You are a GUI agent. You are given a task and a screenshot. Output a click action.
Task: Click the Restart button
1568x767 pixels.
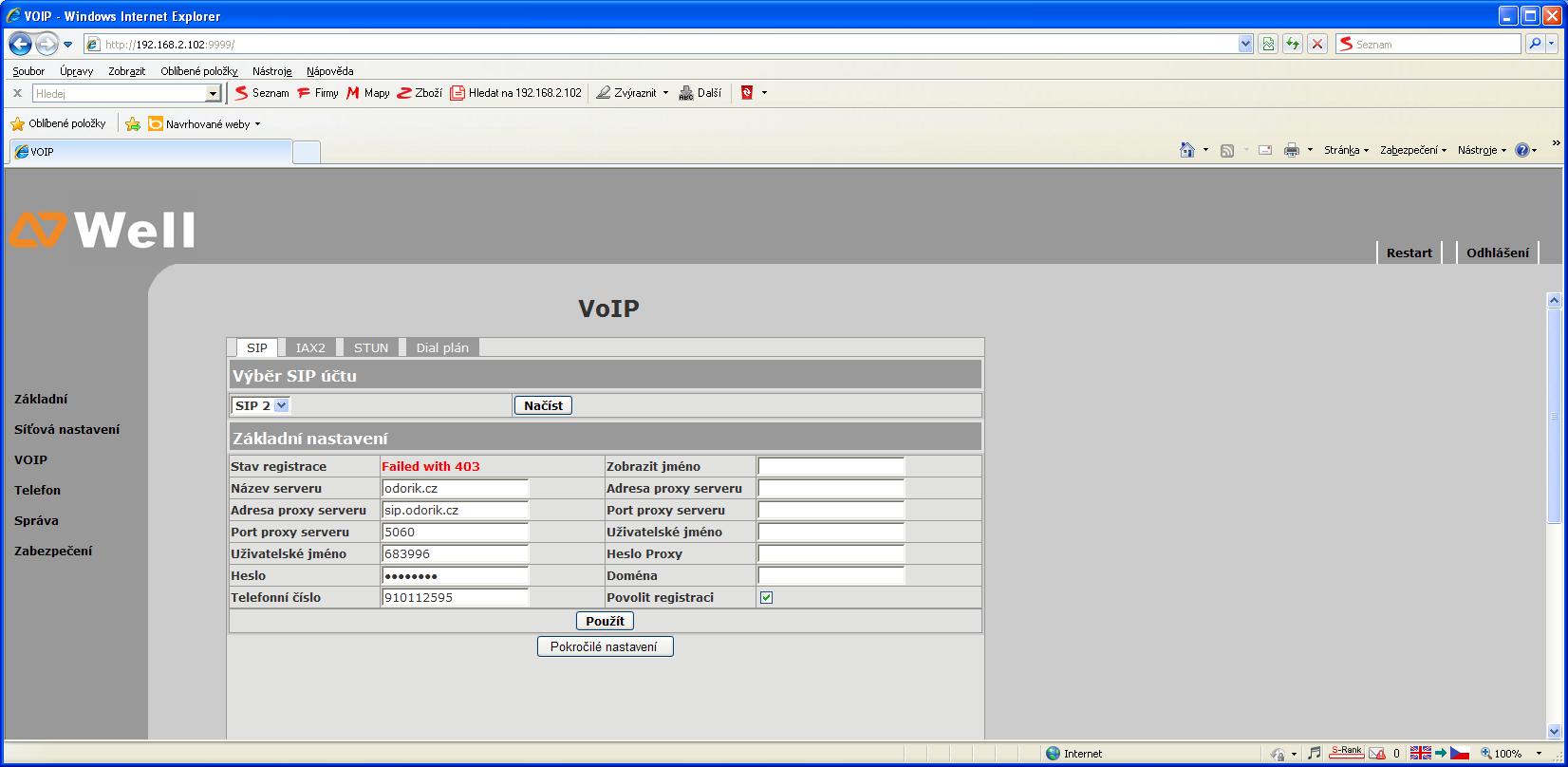(1409, 253)
